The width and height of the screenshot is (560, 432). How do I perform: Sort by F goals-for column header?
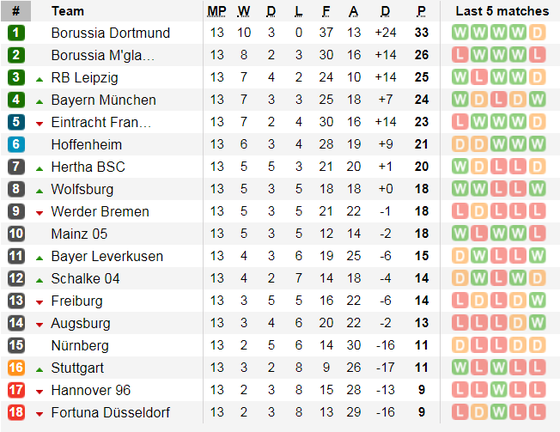(326, 11)
